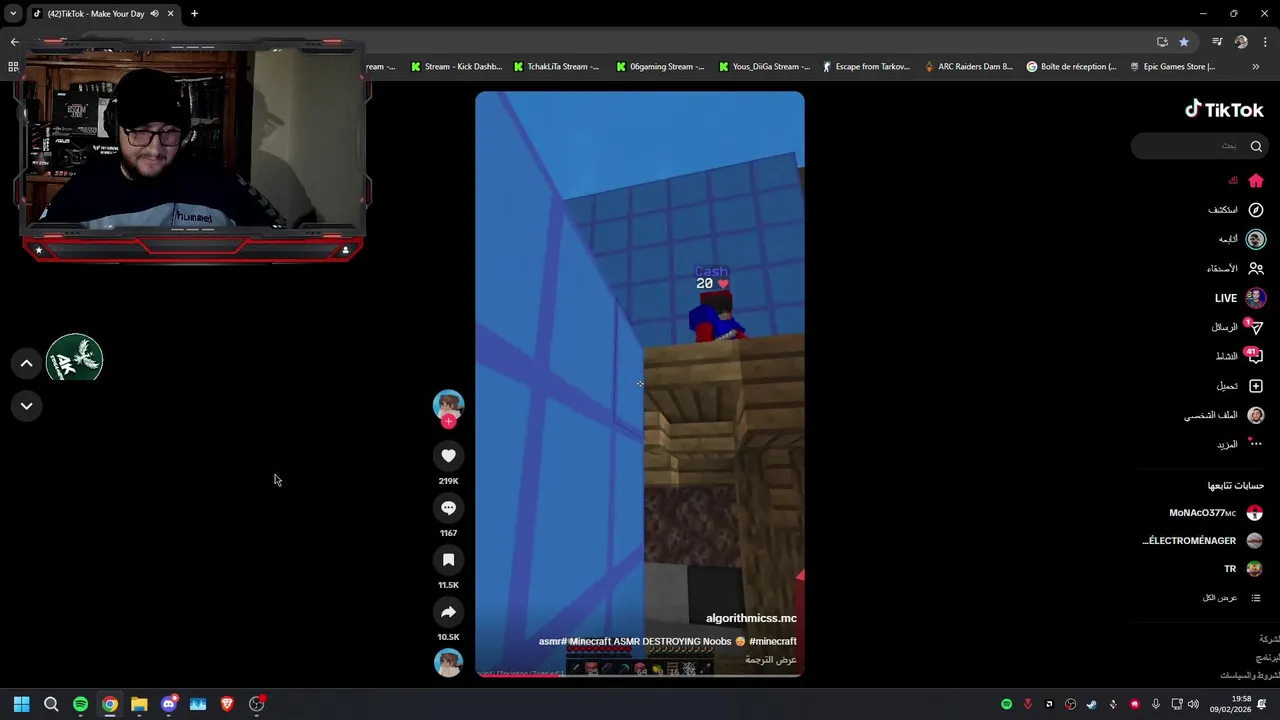Open the For You home icon
Image resolution: width=1280 pixels, height=720 pixels.
pos(1256,181)
